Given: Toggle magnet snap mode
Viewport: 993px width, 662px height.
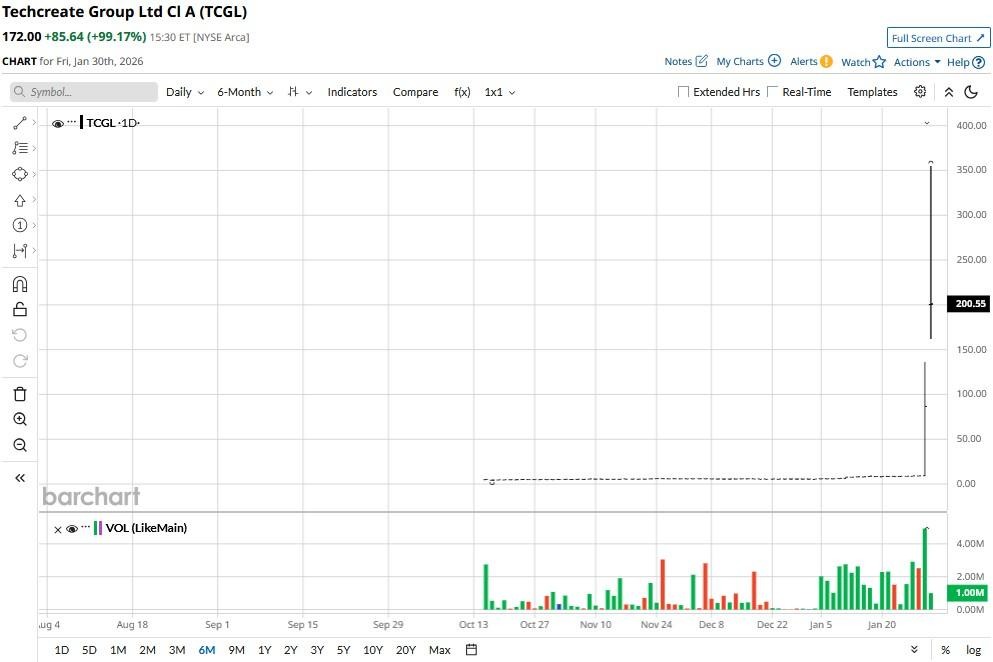Looking at the screenshot, I should coord(20,284).
